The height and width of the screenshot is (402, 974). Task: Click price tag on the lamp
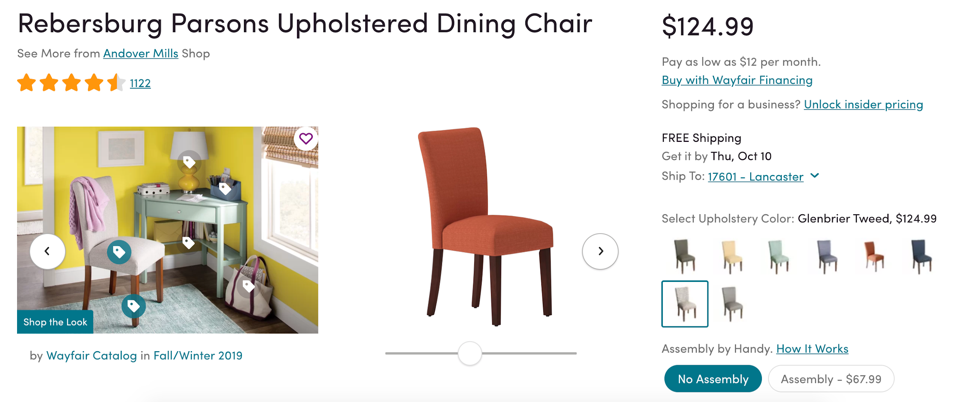tap(189, 162)
